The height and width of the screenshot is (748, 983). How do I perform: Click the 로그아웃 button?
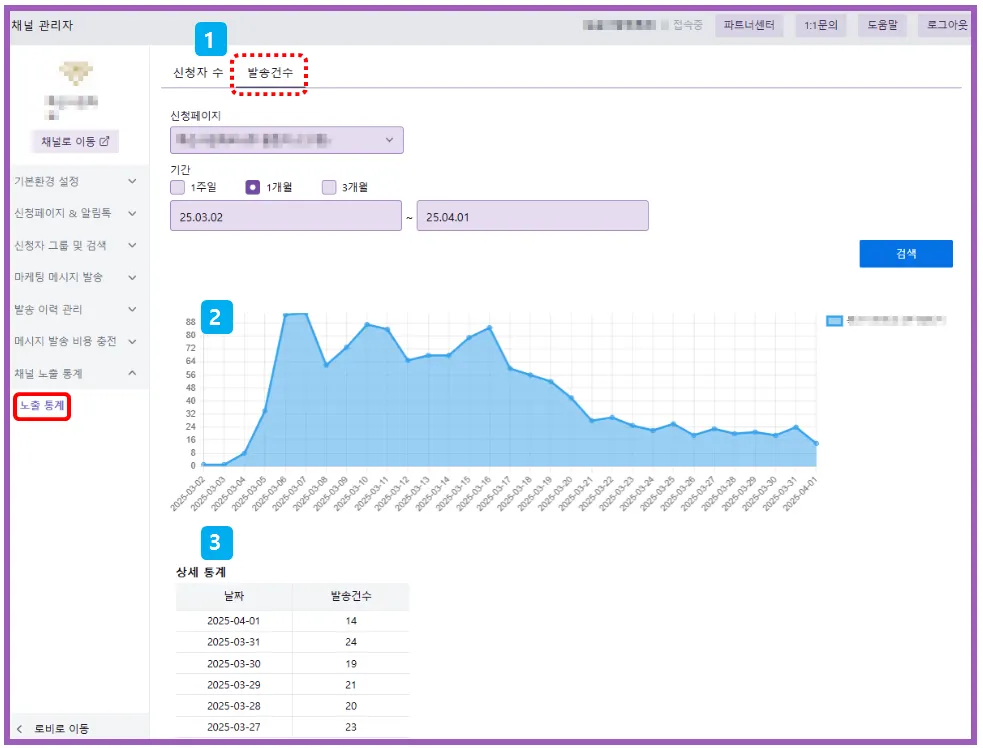point(947,25)
